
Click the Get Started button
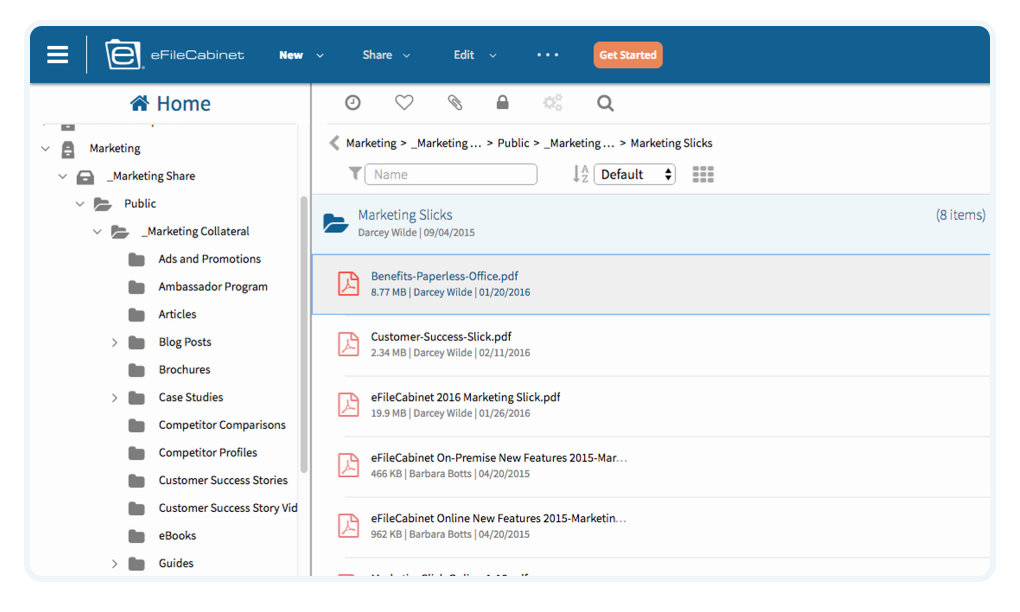(628, 55)
